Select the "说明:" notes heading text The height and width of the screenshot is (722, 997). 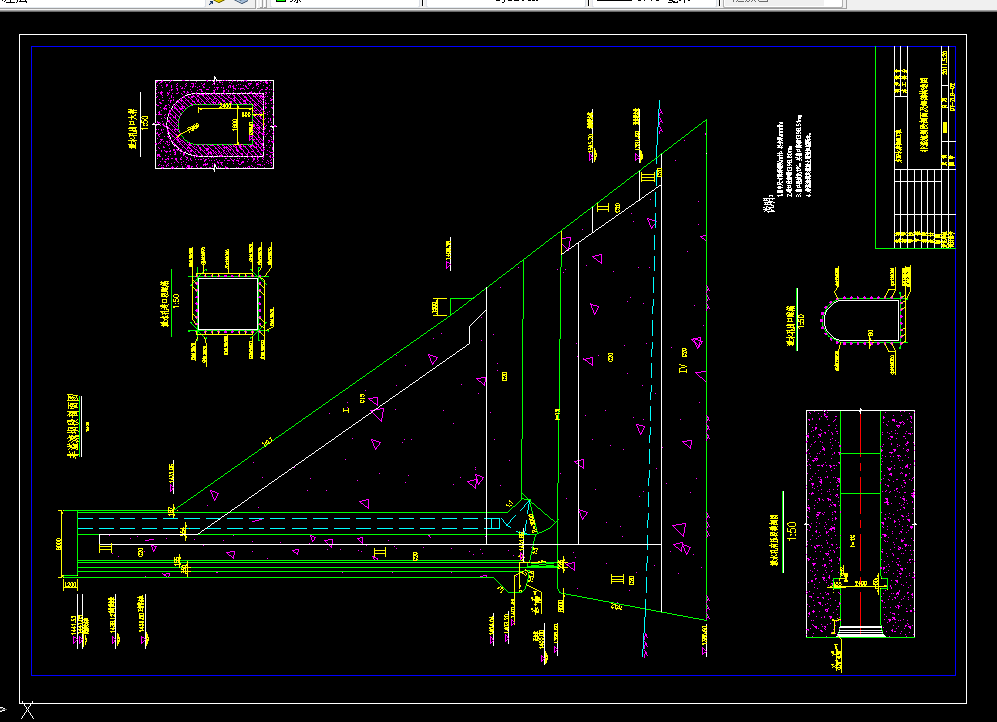tap(770, 204)
